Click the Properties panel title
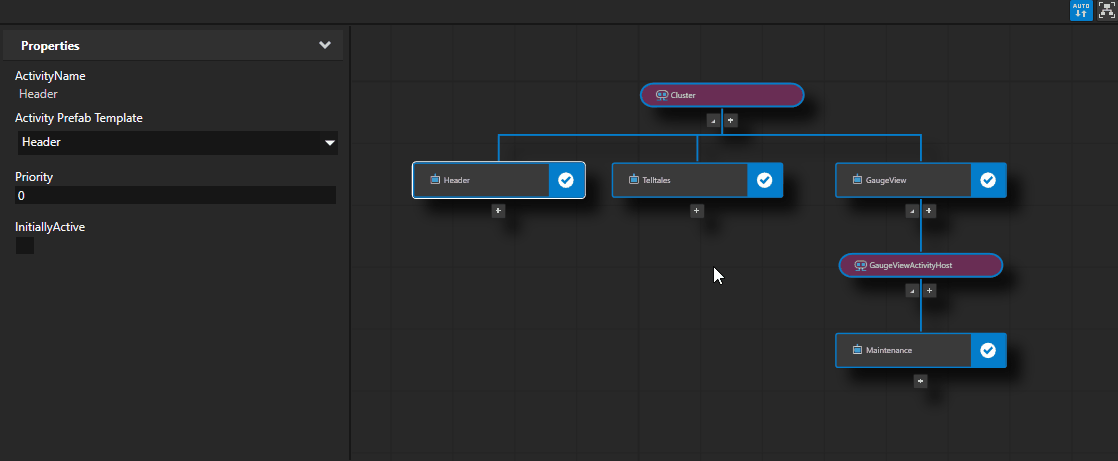Viewport: 1118px width, 461px height. tap(50, 46)
